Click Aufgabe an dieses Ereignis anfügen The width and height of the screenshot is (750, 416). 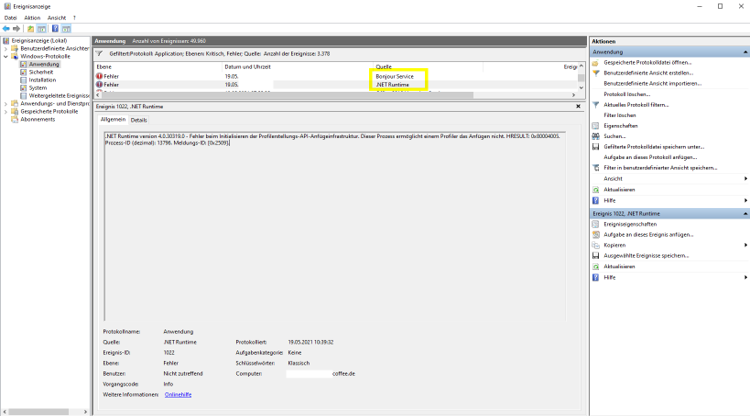648,235
